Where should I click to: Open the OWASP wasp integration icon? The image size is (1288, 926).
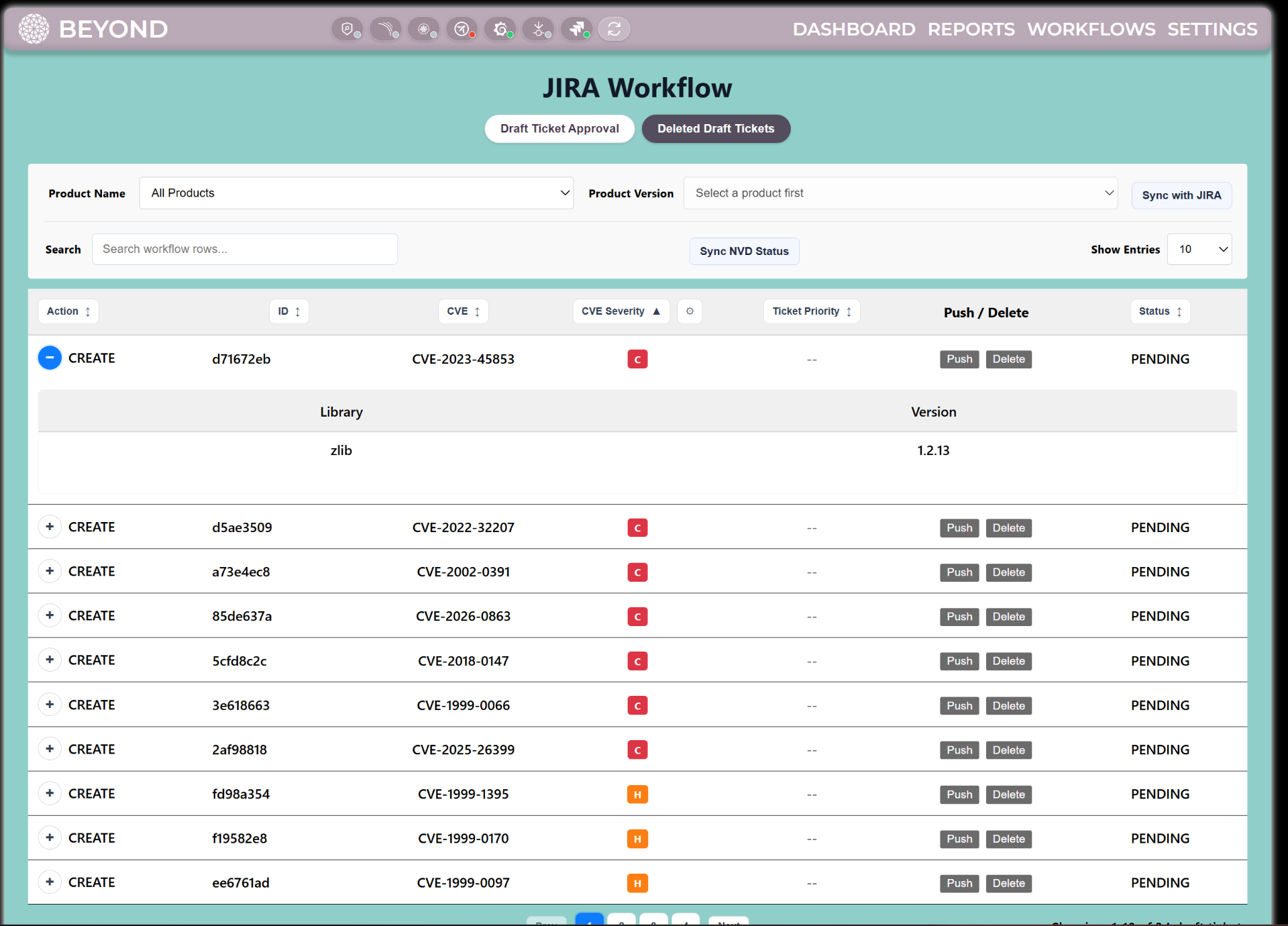pos(462,29)
